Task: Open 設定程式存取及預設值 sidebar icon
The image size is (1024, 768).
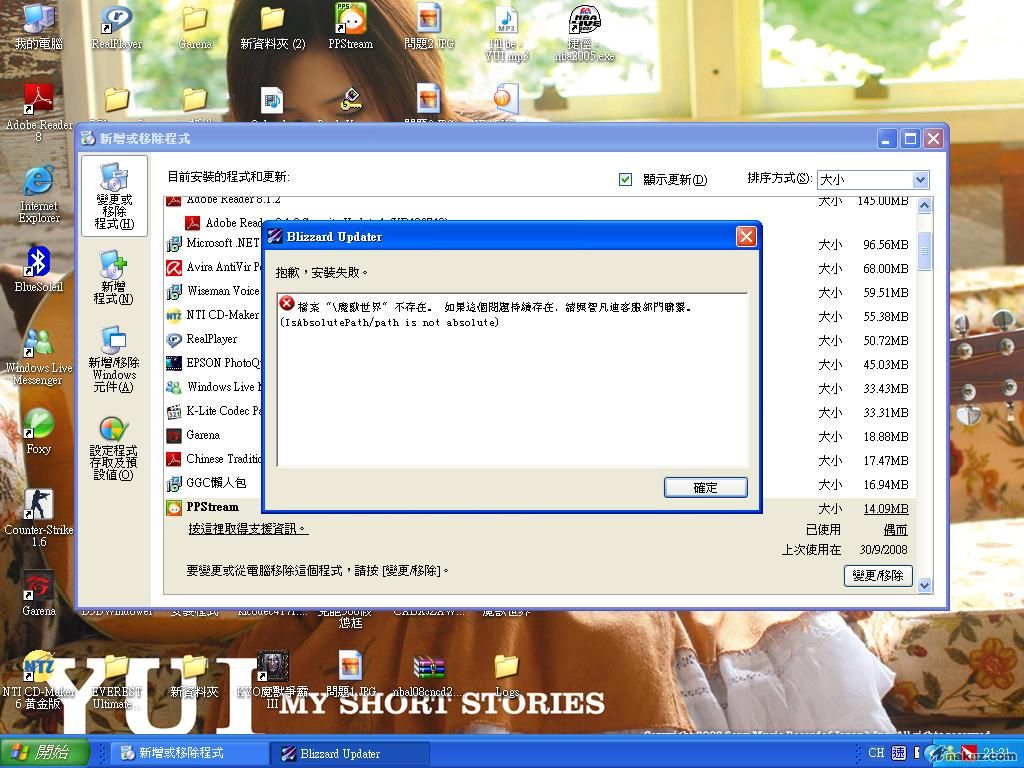Action: (114, 449)
